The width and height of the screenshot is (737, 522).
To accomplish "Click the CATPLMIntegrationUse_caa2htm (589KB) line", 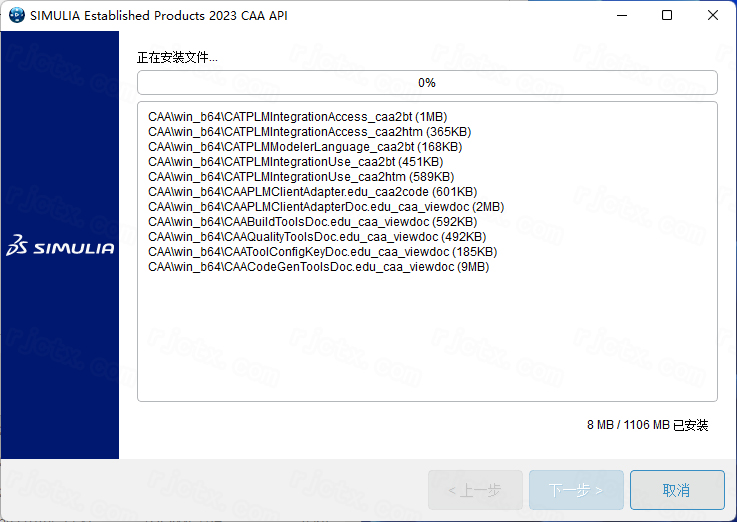I will 300,177.
